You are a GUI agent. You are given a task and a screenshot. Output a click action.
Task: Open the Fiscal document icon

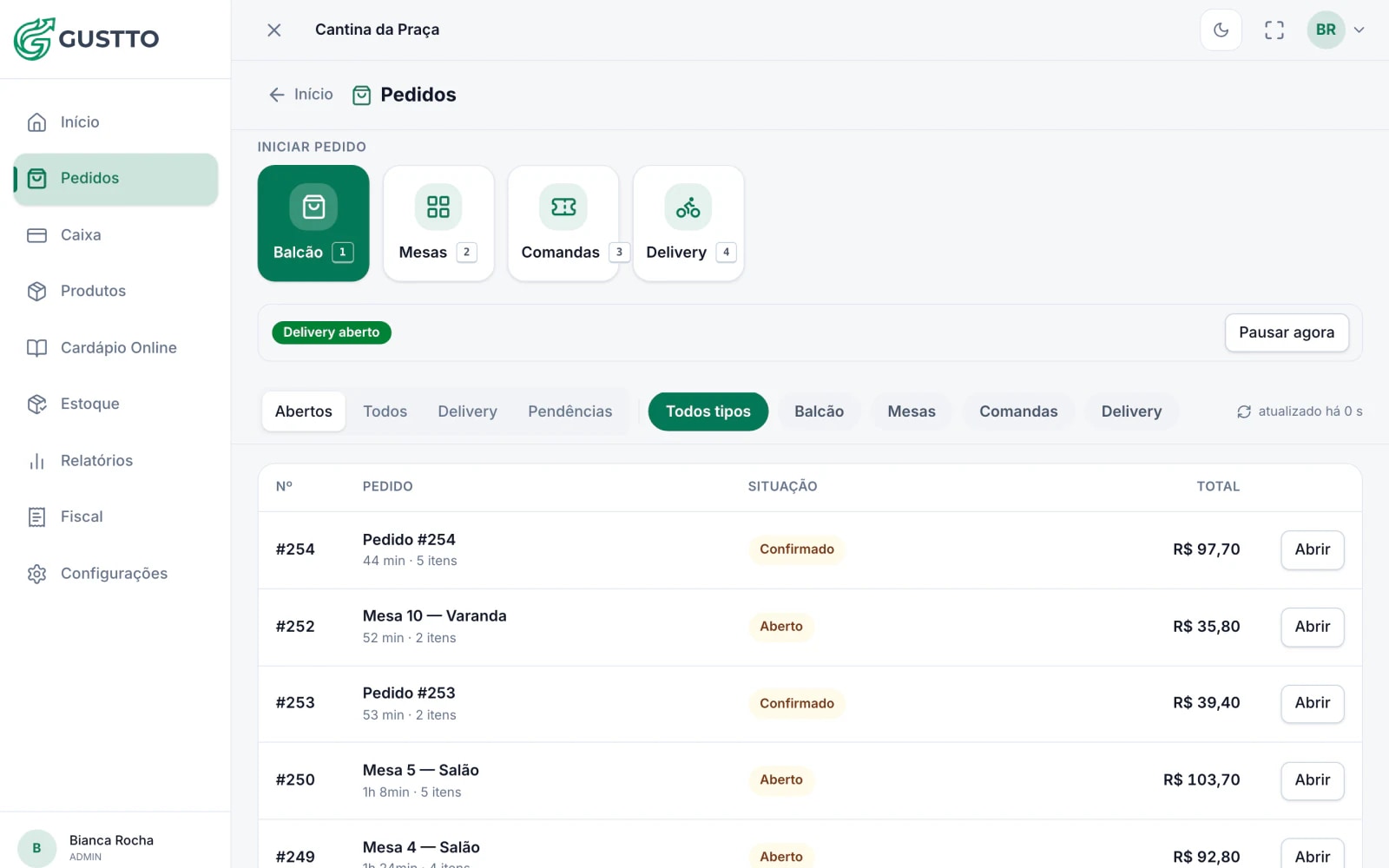tap(36, 517)
